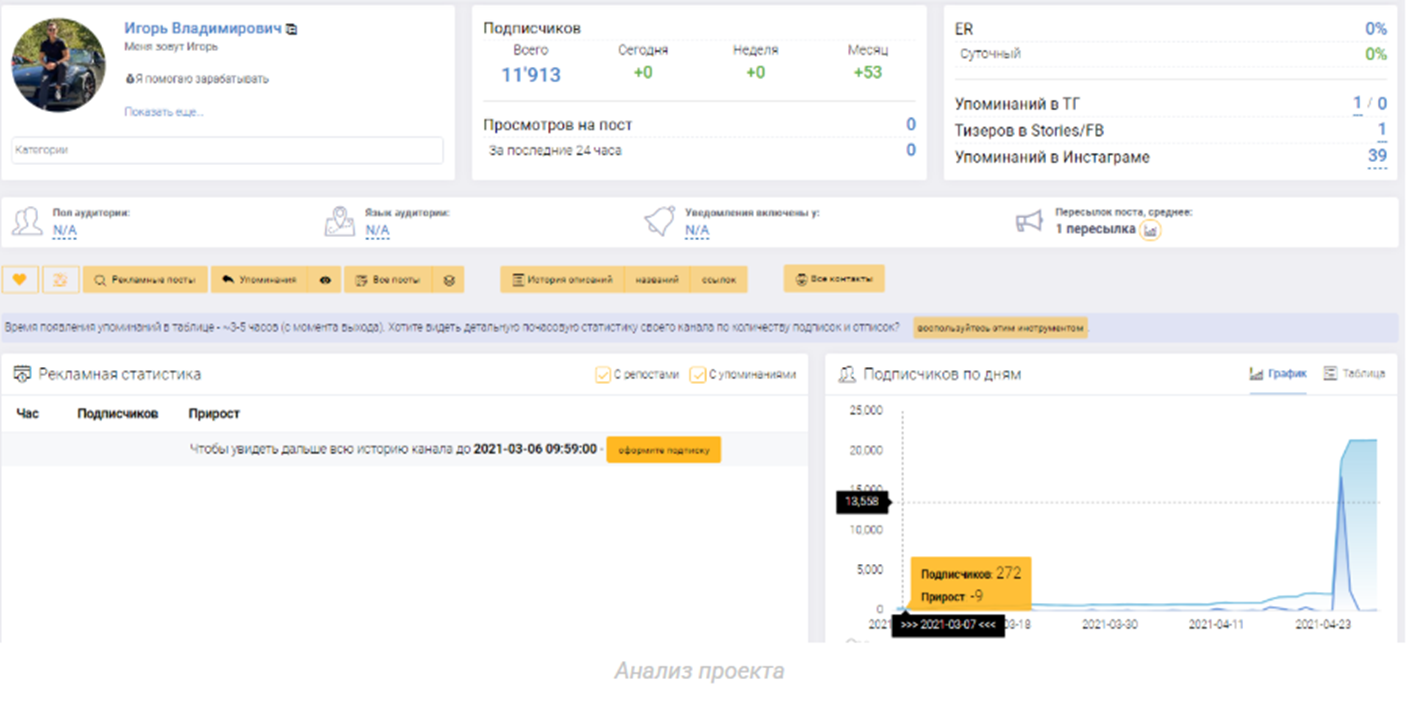Click the Instagram mentions count 39

(x=1376, y=157)
